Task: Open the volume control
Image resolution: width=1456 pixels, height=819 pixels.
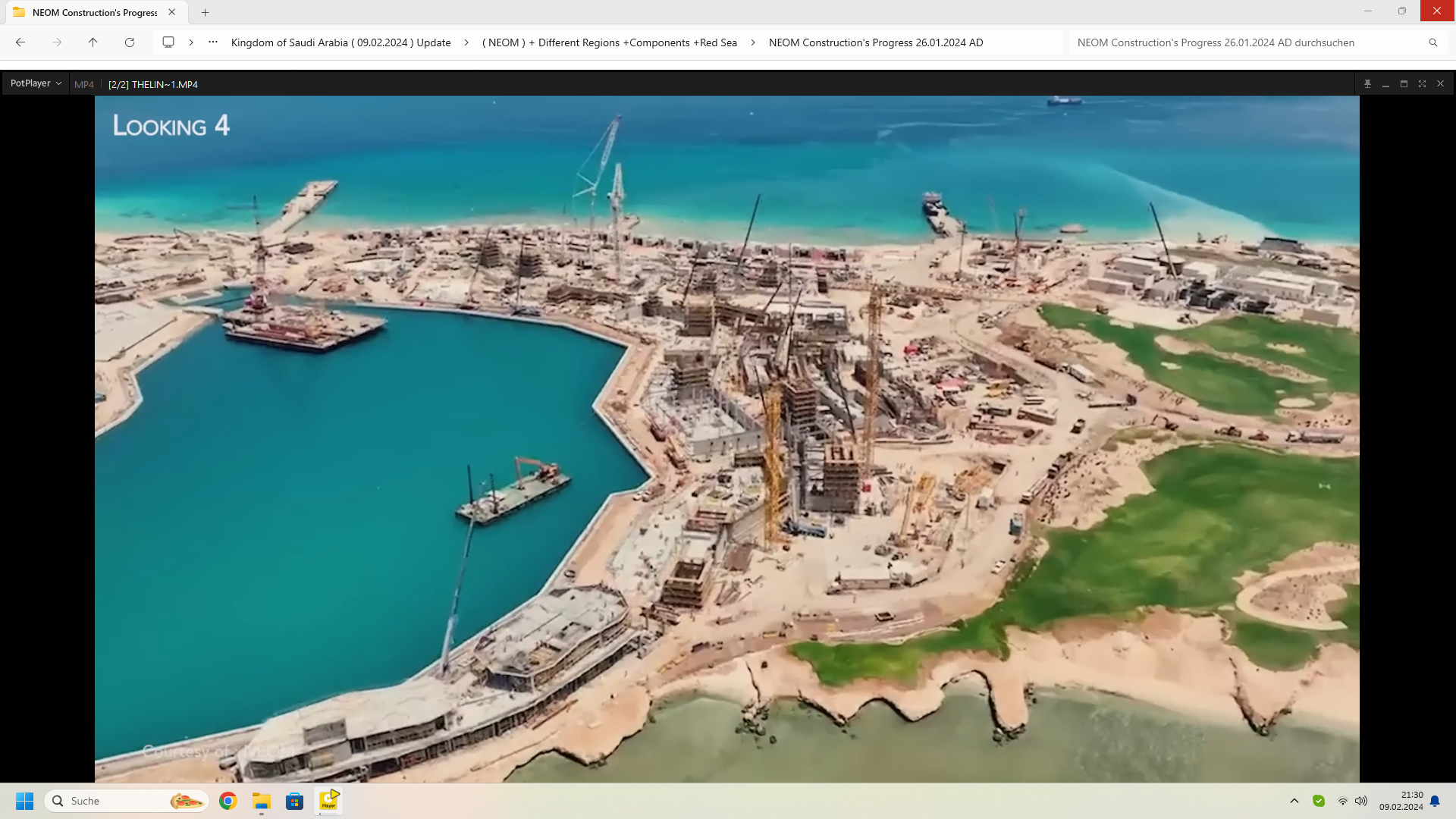Action: (x=1361, y=801)
